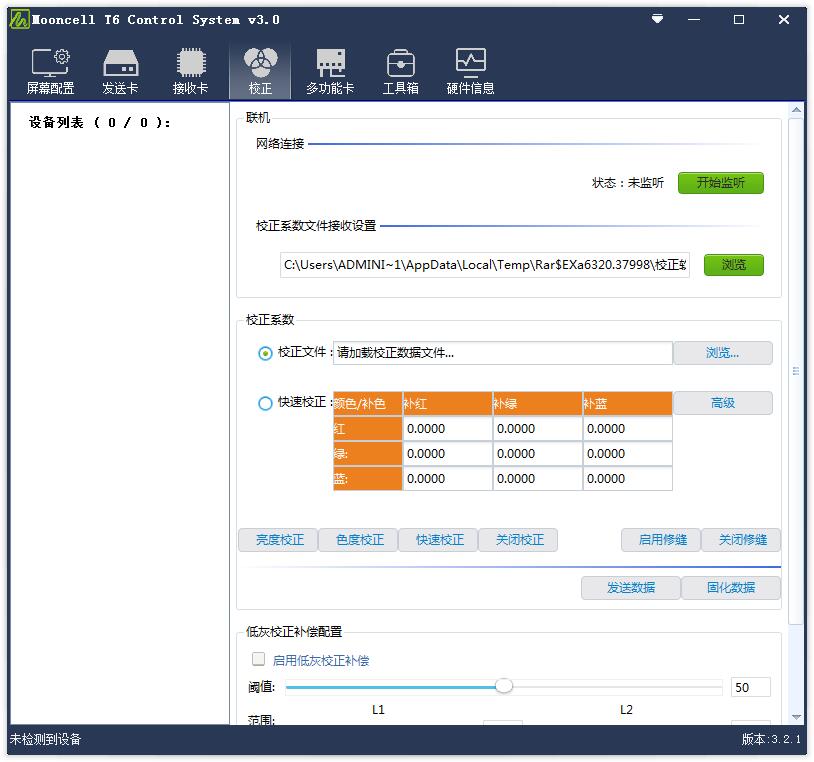This screenshot has width=814, height=762.
Task: Click the 红 row 补红 cell
Action: [x=447, y=429]
